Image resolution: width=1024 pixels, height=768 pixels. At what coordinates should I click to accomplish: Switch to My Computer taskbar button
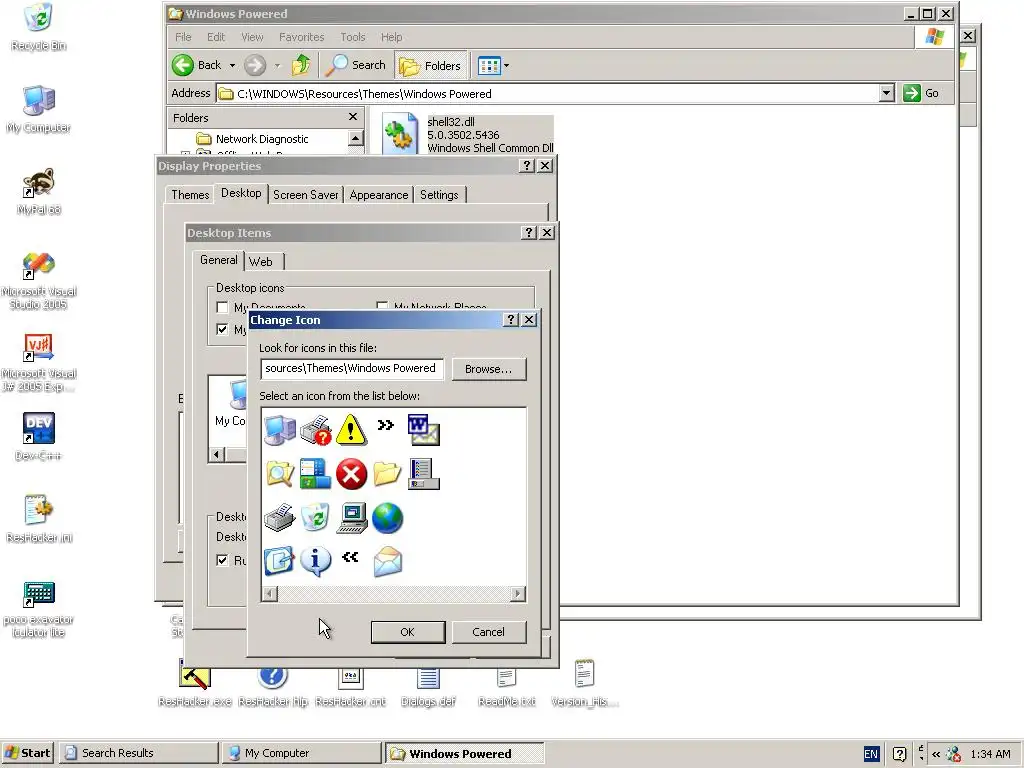coord(301,753)
